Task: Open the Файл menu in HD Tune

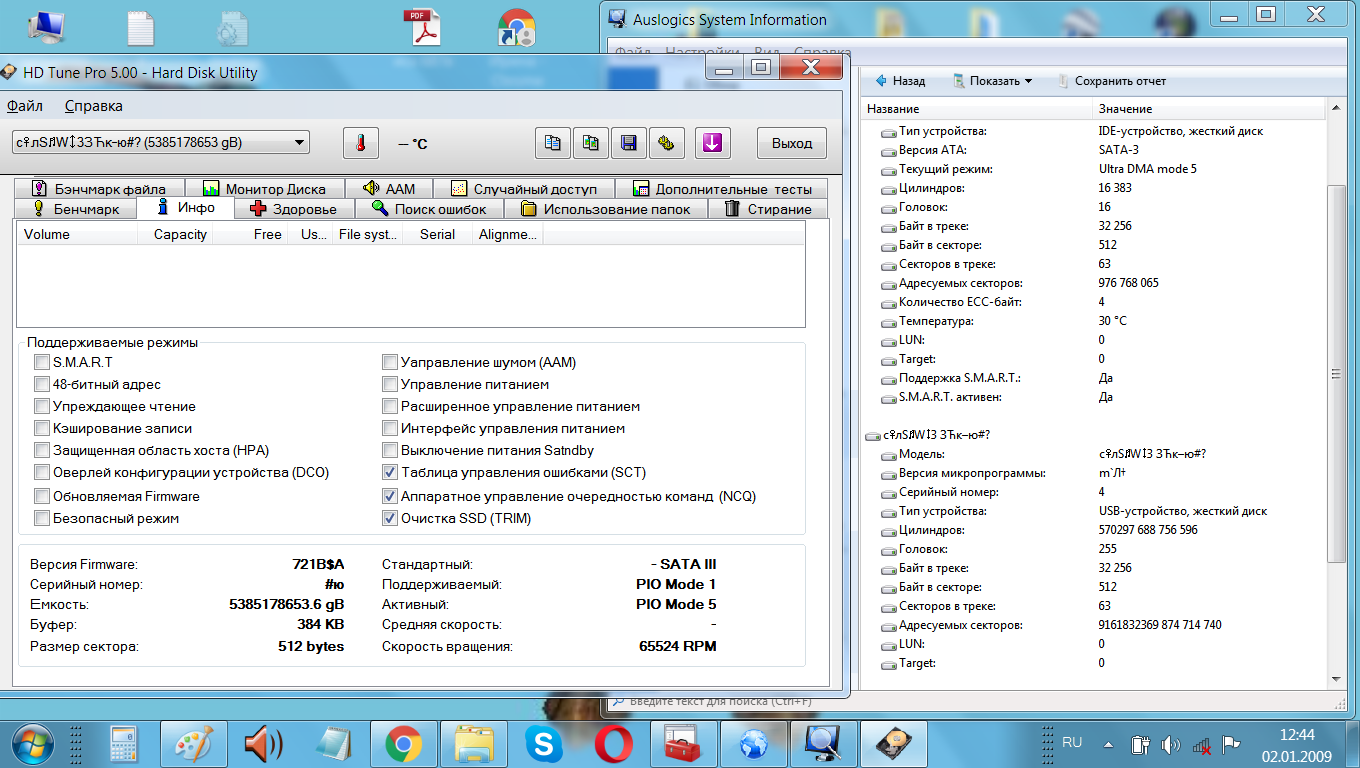Action: point(25,106)
